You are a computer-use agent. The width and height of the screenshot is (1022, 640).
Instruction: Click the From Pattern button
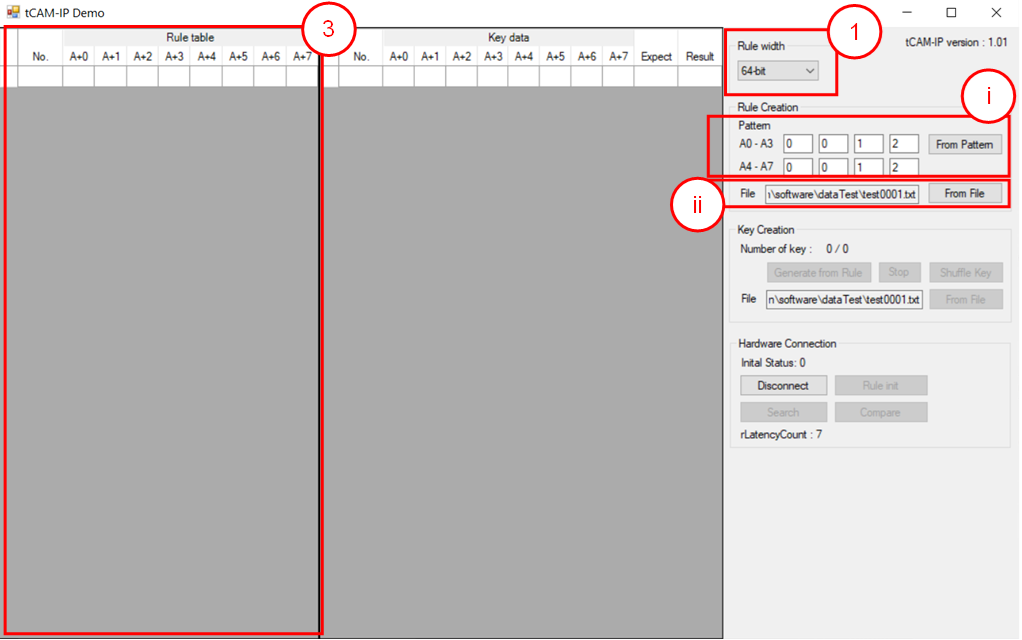965,145
